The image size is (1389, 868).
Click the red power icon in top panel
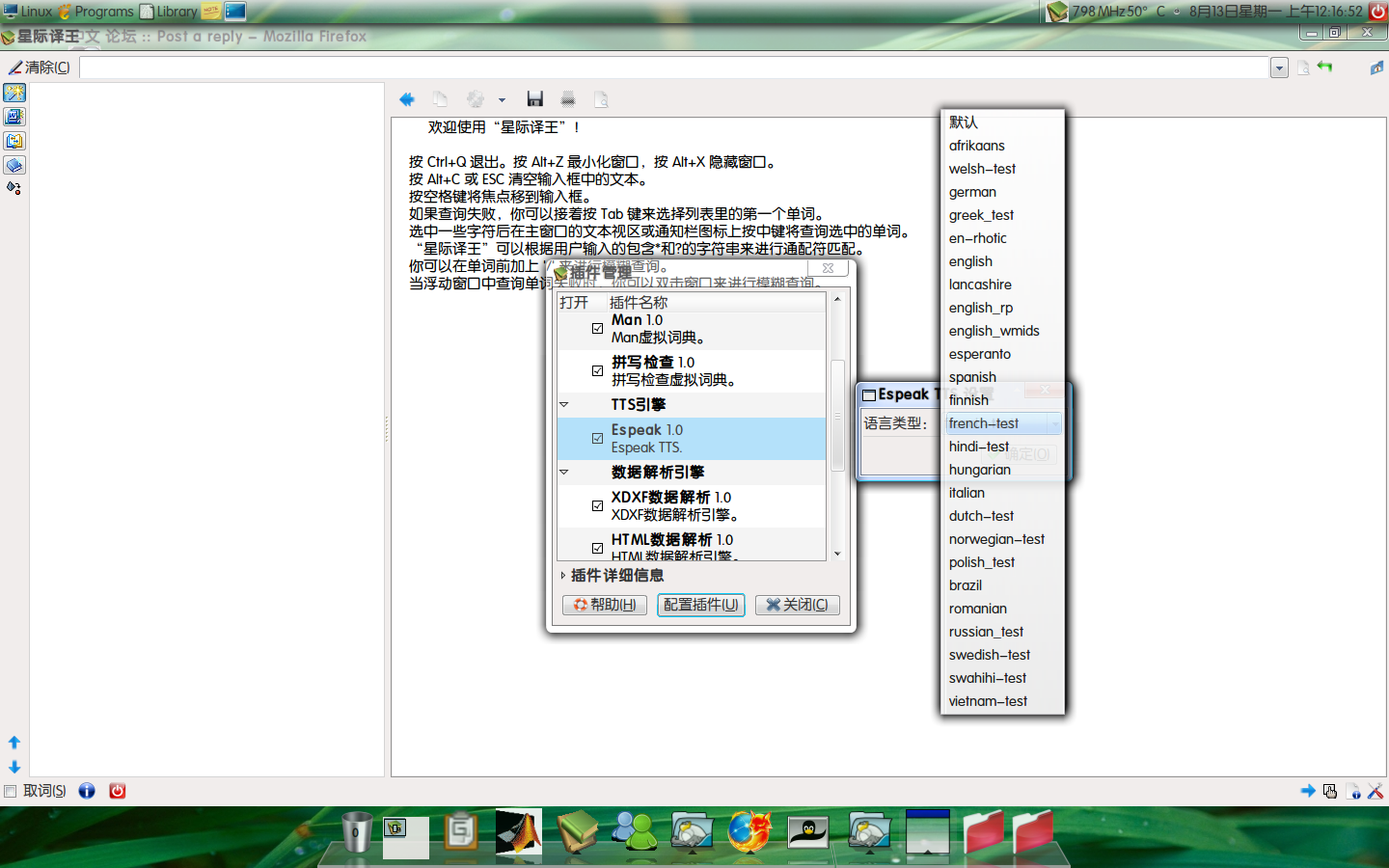(1377, 12)
